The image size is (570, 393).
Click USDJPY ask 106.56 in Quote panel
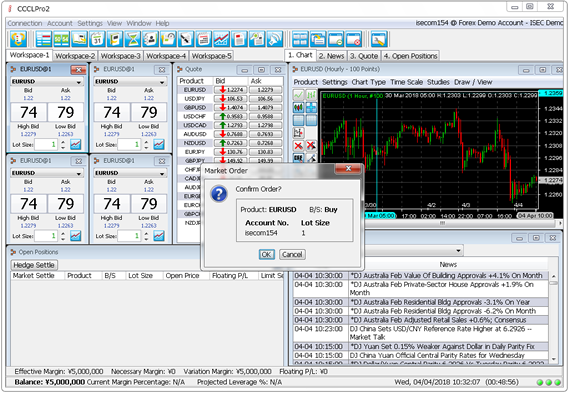(265, 99)
